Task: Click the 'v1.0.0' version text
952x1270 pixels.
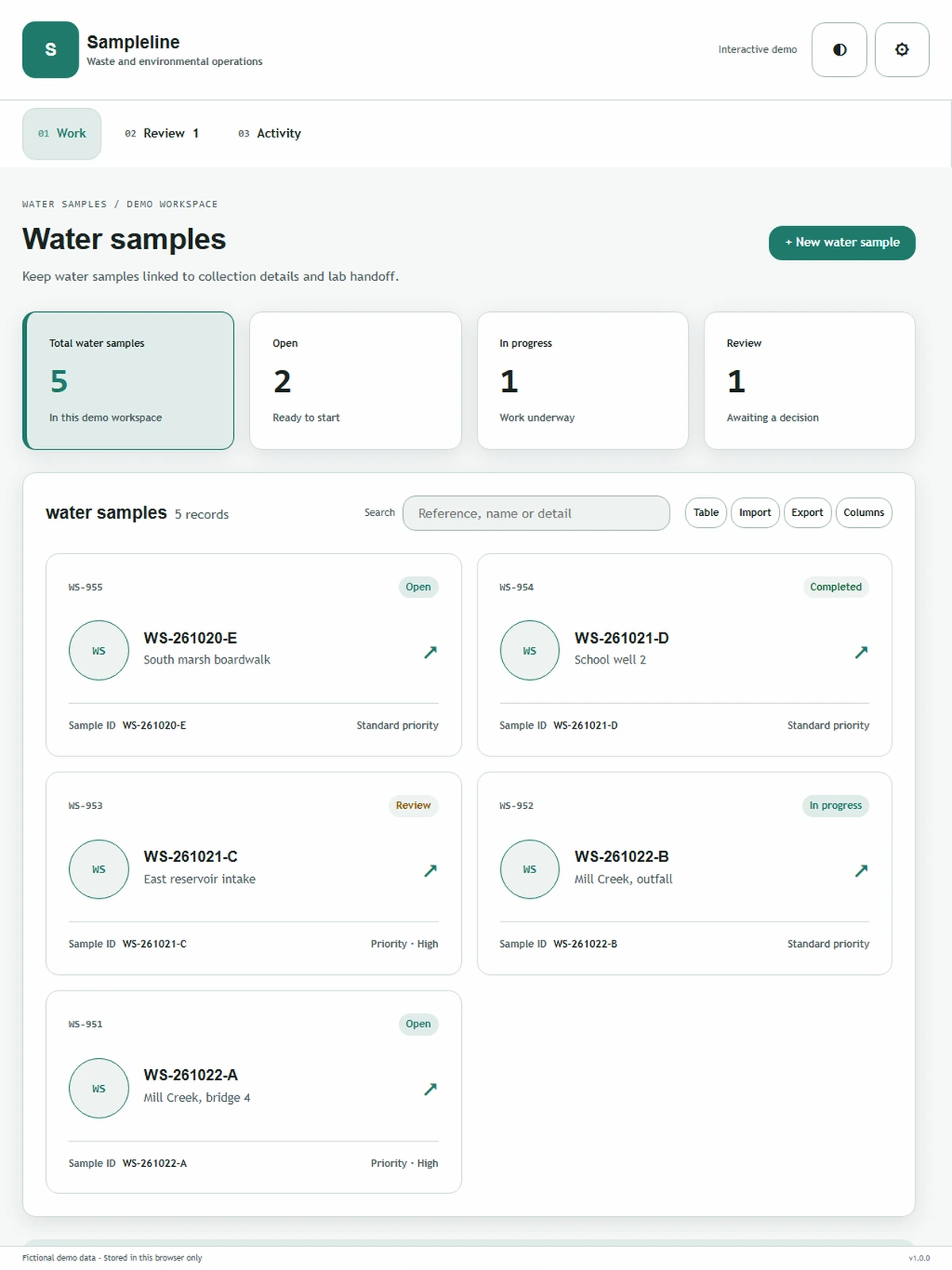Action: [919, 1258]
